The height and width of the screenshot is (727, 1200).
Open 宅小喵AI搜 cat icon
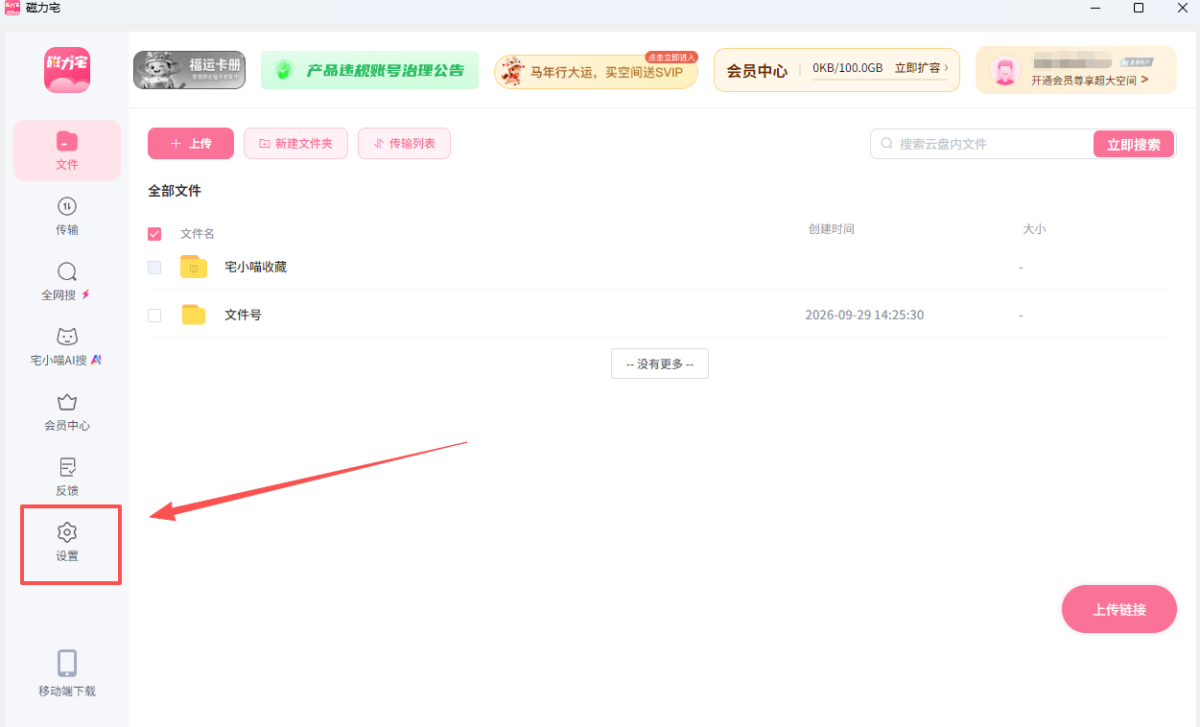click(67, 337)
